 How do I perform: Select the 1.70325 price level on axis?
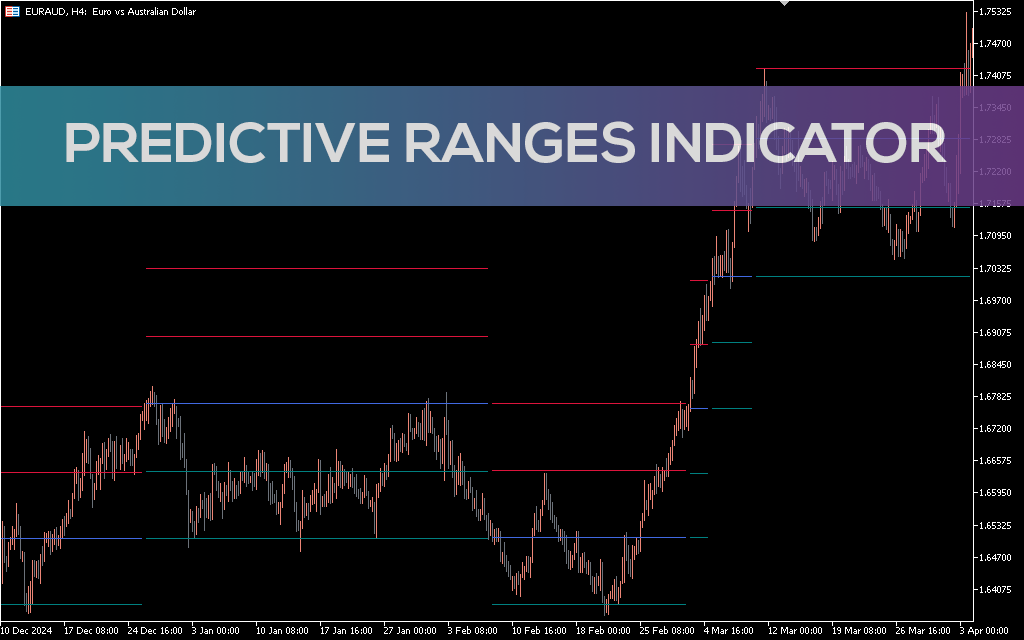(x=996, y=269)
